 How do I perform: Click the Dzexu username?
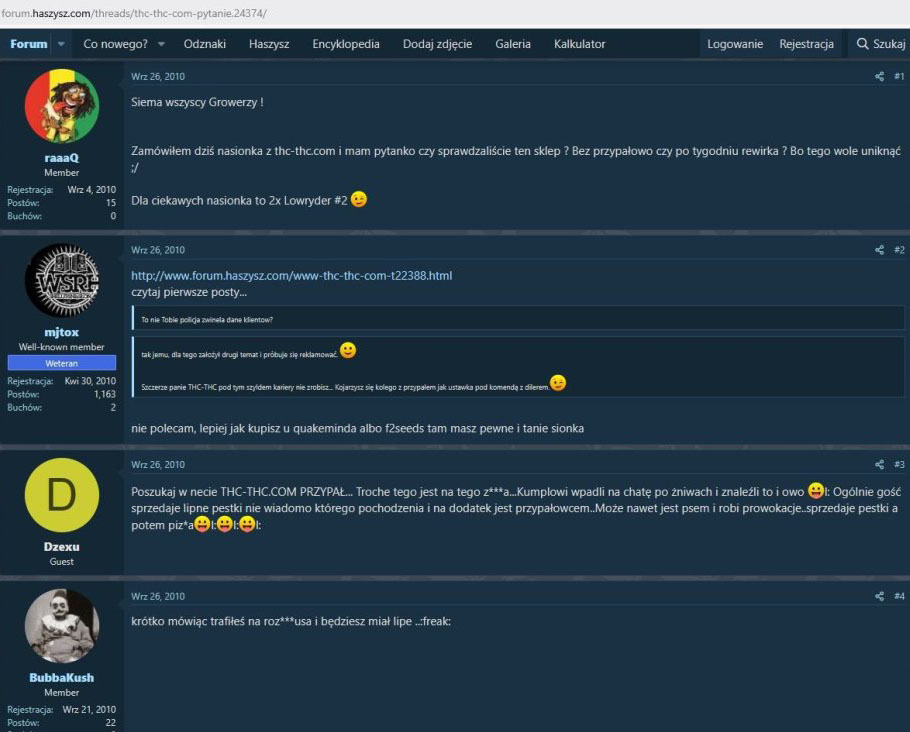[x=62, y=547]
